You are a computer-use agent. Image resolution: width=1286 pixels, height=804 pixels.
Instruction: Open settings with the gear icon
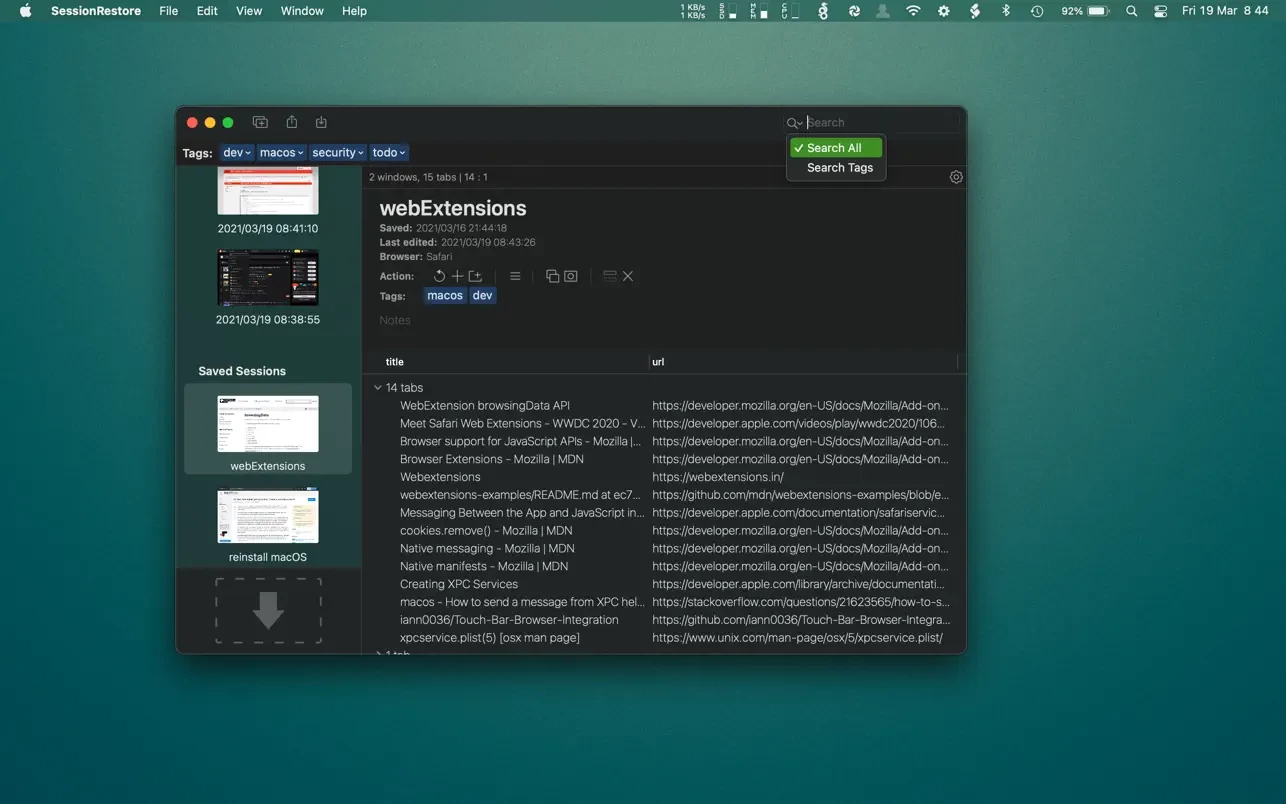click(956, 177)
